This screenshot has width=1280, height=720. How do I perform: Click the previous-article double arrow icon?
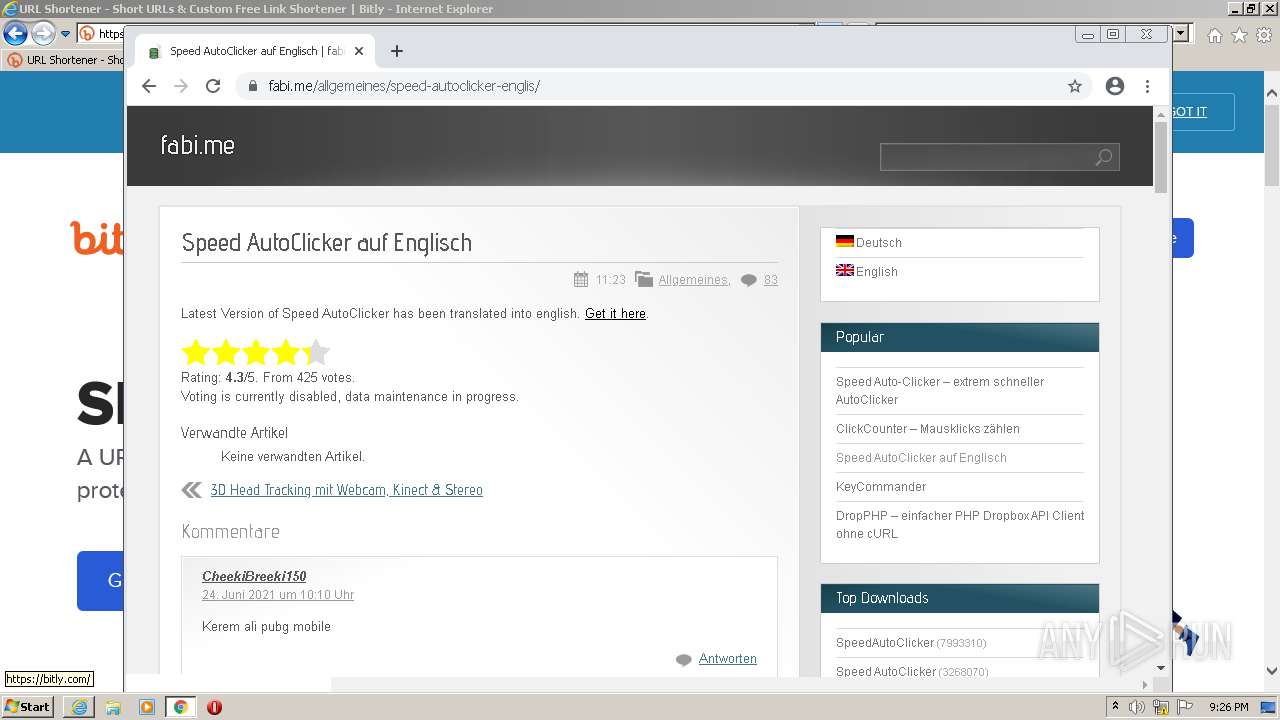pyautogui.click(x=191, y=490)
